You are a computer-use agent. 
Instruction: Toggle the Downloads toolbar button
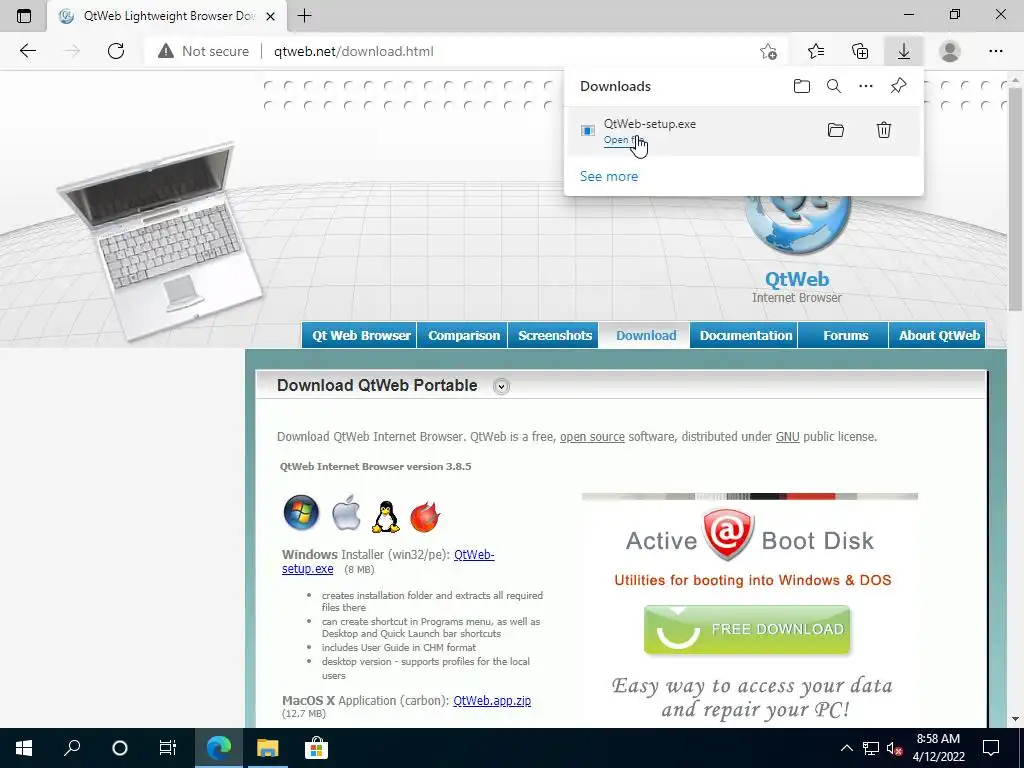904,51
